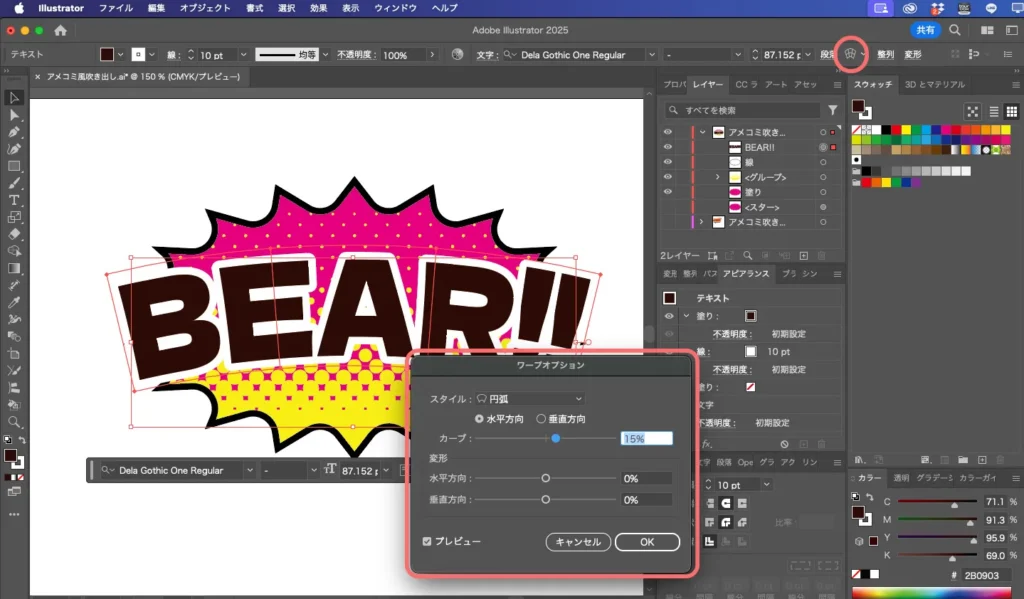Select the Paintbrush tool
The width and height of the screenshot is (1024, 599).
click(x=14, y=182)
